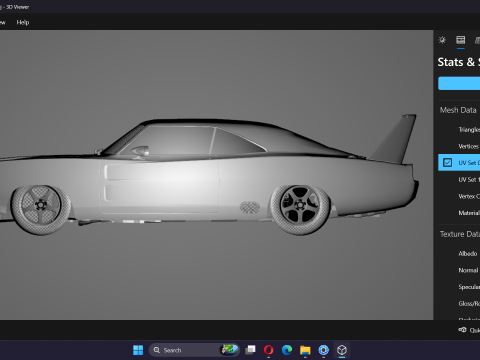Select the Stats & Shading panel icon
Screen dimensions: 480x360
coord(461,40)
